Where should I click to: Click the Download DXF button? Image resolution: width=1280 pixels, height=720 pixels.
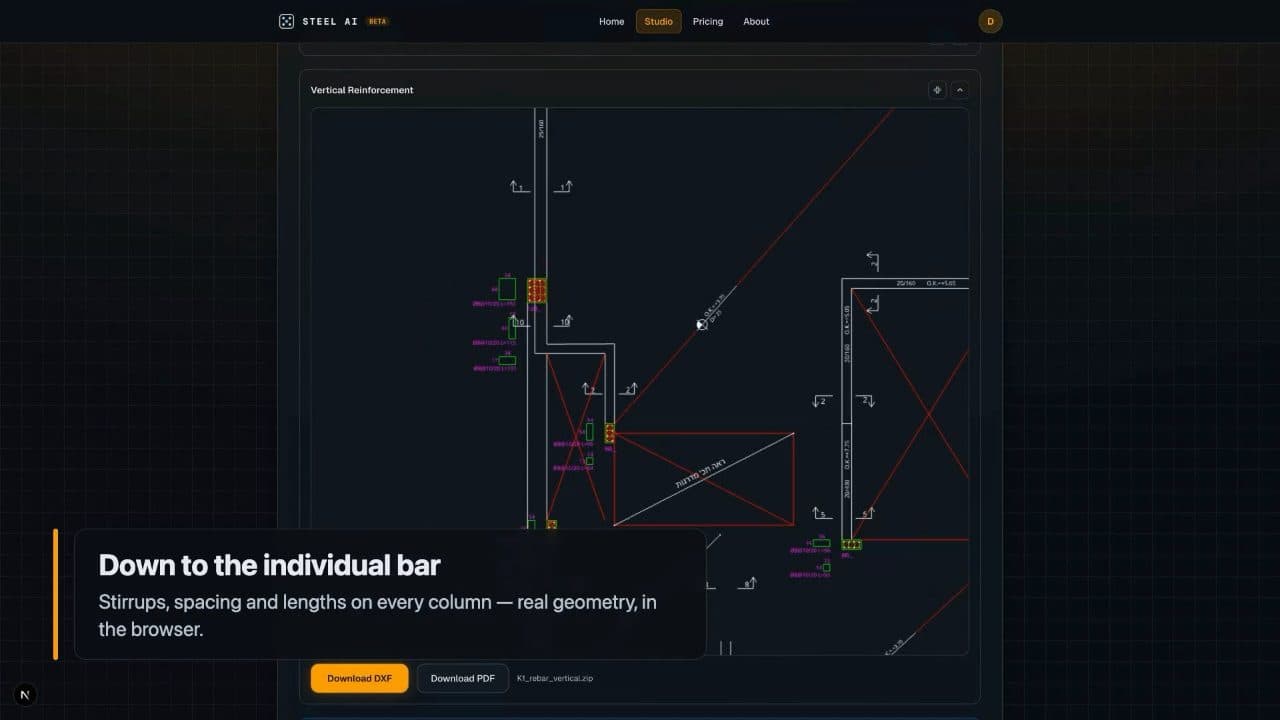[x=359, y=678]
